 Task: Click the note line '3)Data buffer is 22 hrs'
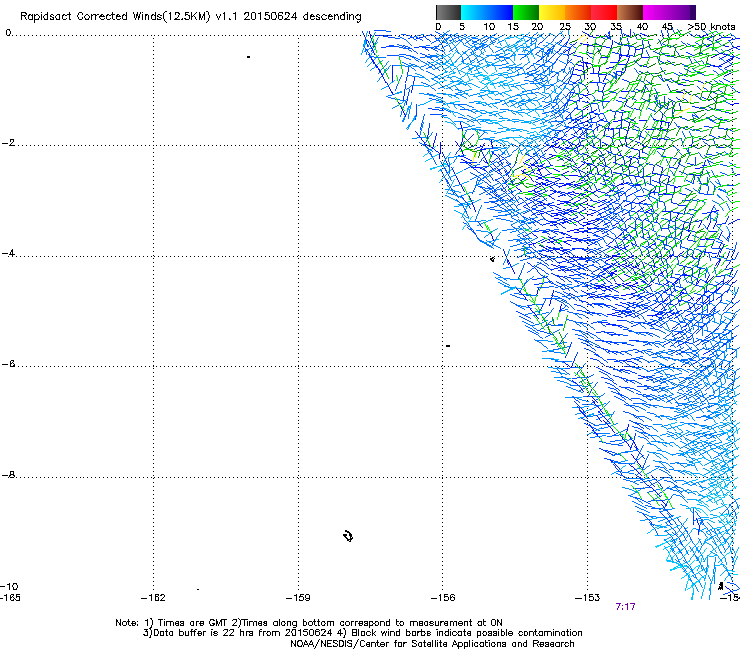pos(362,633)
